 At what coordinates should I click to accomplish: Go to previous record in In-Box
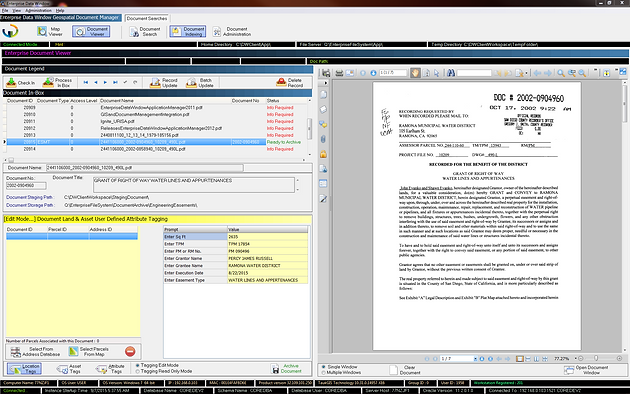click(x=96, y=82)
